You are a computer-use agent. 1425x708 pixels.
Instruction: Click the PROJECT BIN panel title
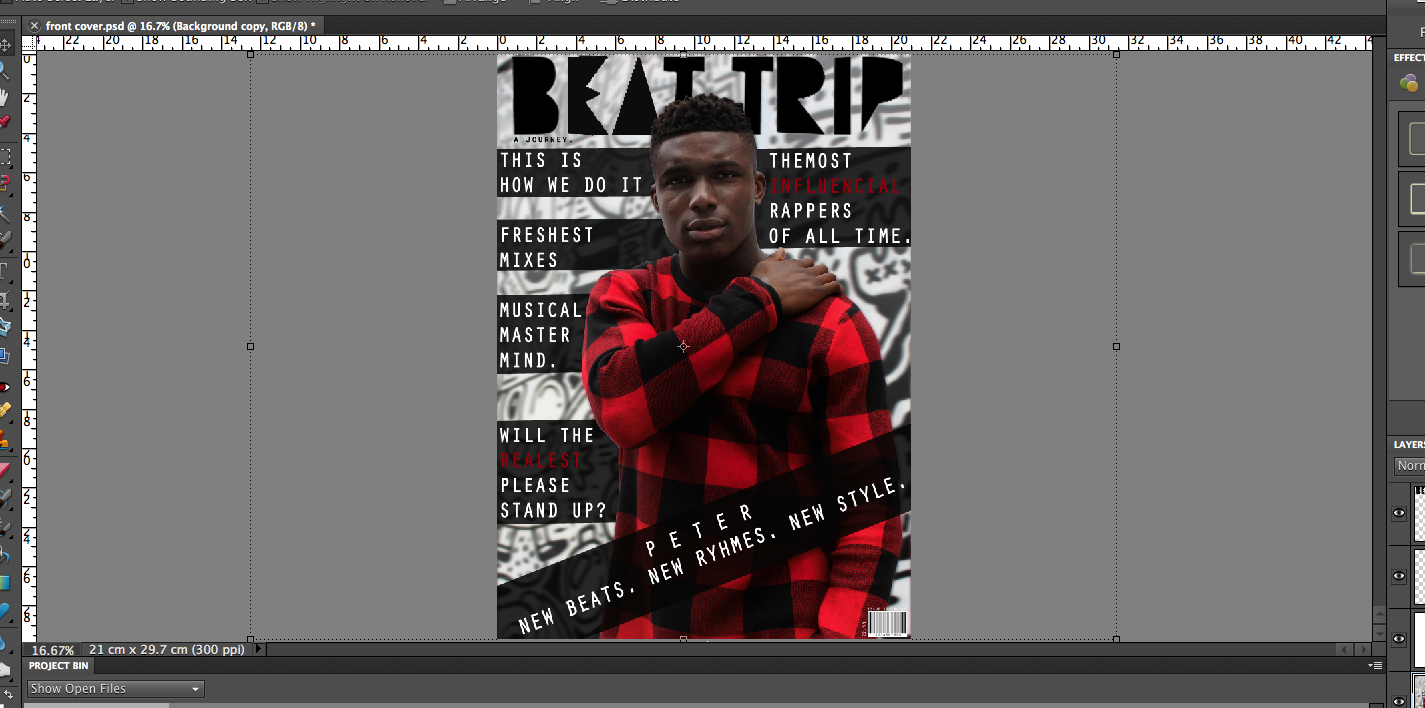point(58,665)
